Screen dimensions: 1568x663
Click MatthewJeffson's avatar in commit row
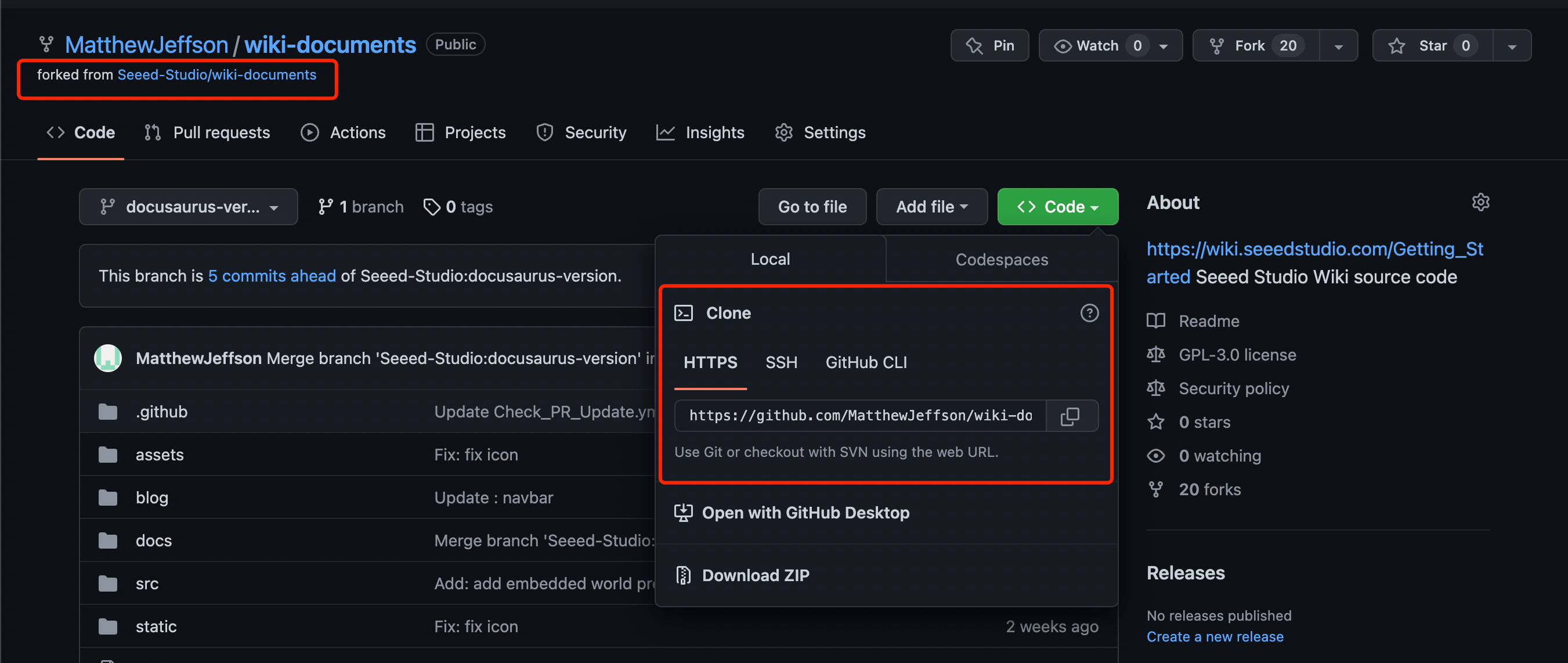tap(108, 358)
